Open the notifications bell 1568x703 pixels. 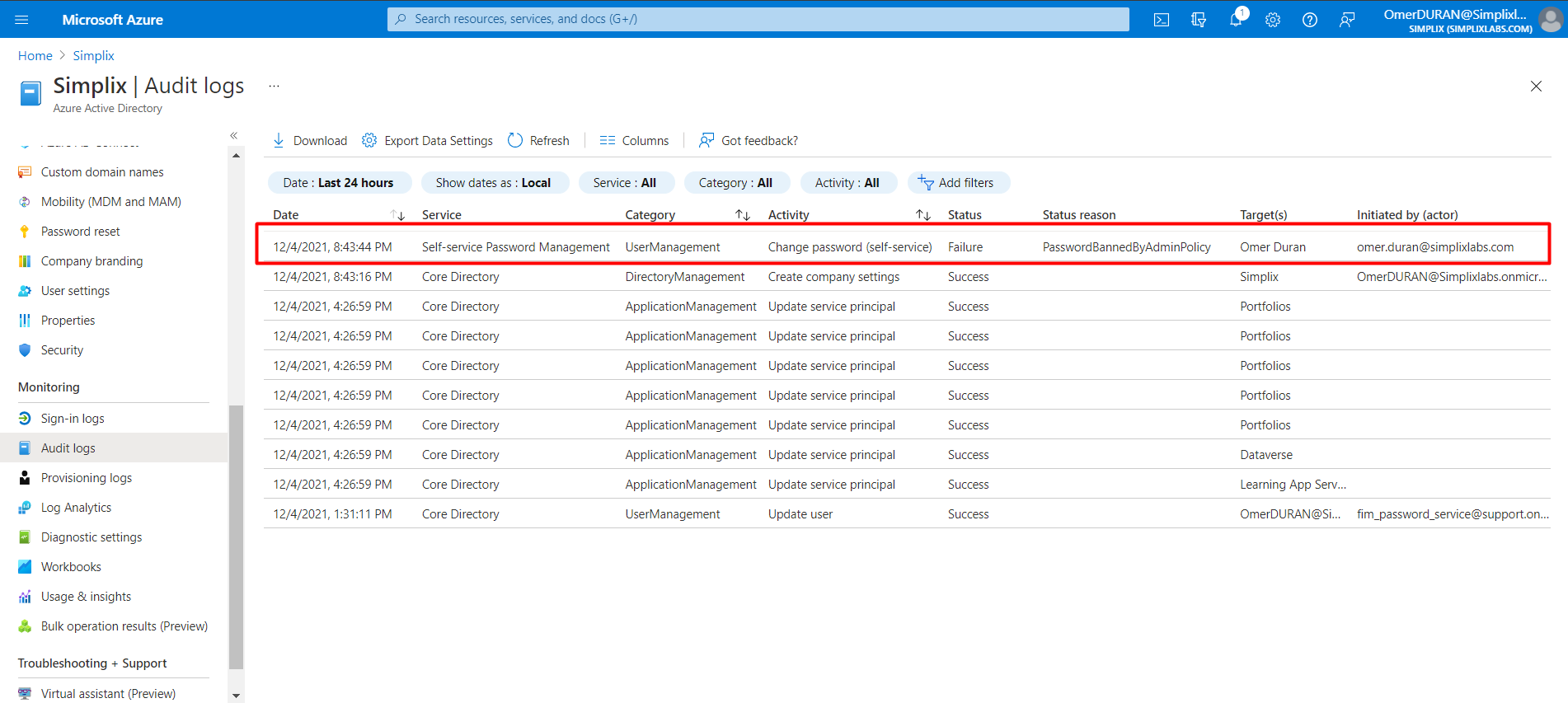point(1236,20)
